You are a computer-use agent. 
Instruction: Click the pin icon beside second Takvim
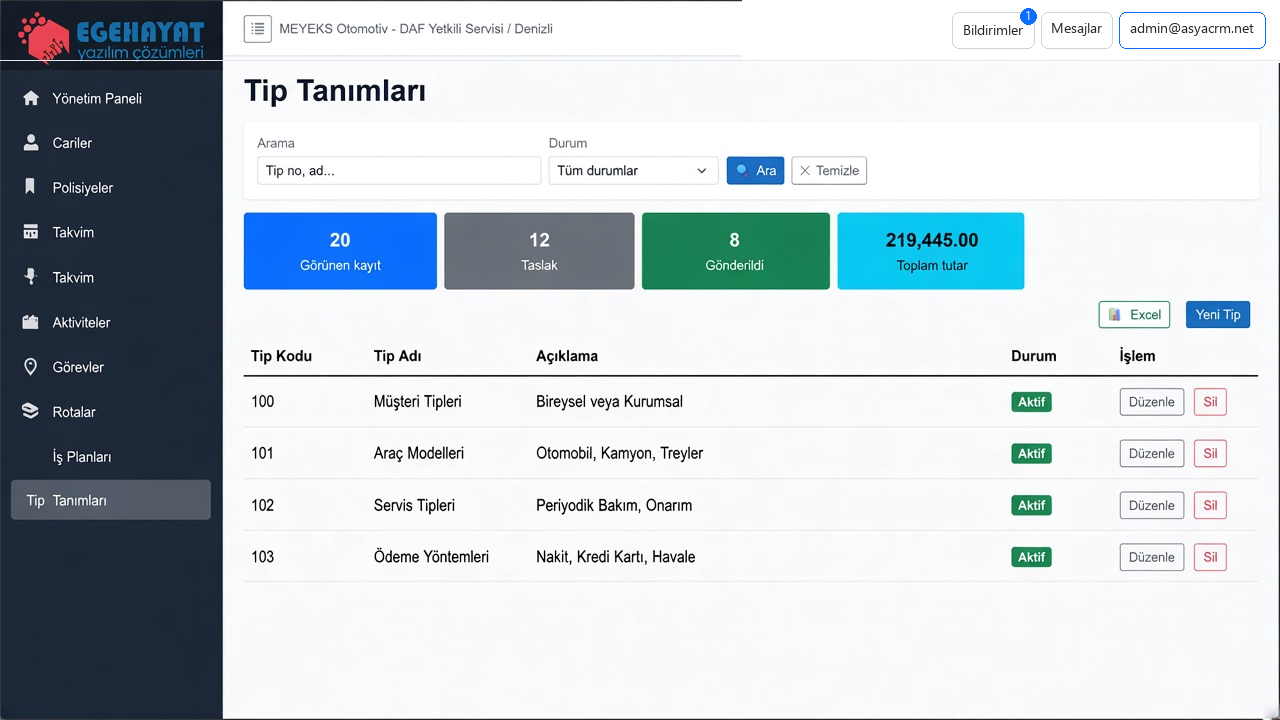pyautogui.click(x=31, y=277)
